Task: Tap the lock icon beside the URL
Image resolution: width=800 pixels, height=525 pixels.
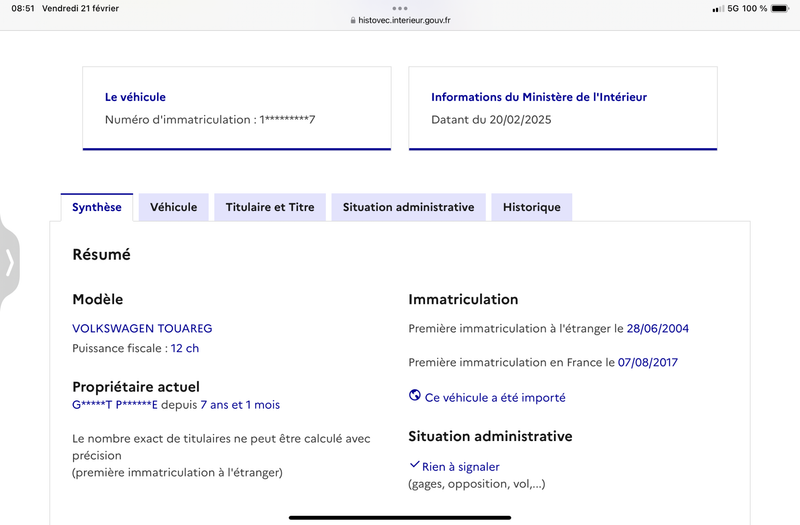Action: pyautogui.click(x=353, y=20)
